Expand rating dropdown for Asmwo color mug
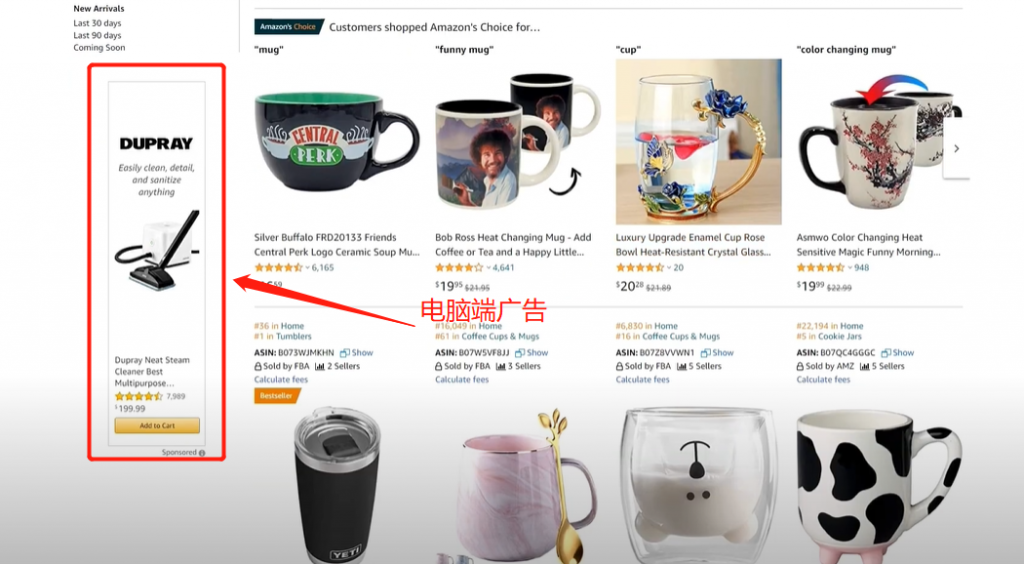This screenshot has height=564, width=1024. pyautogui.click(x=850, y=268)
